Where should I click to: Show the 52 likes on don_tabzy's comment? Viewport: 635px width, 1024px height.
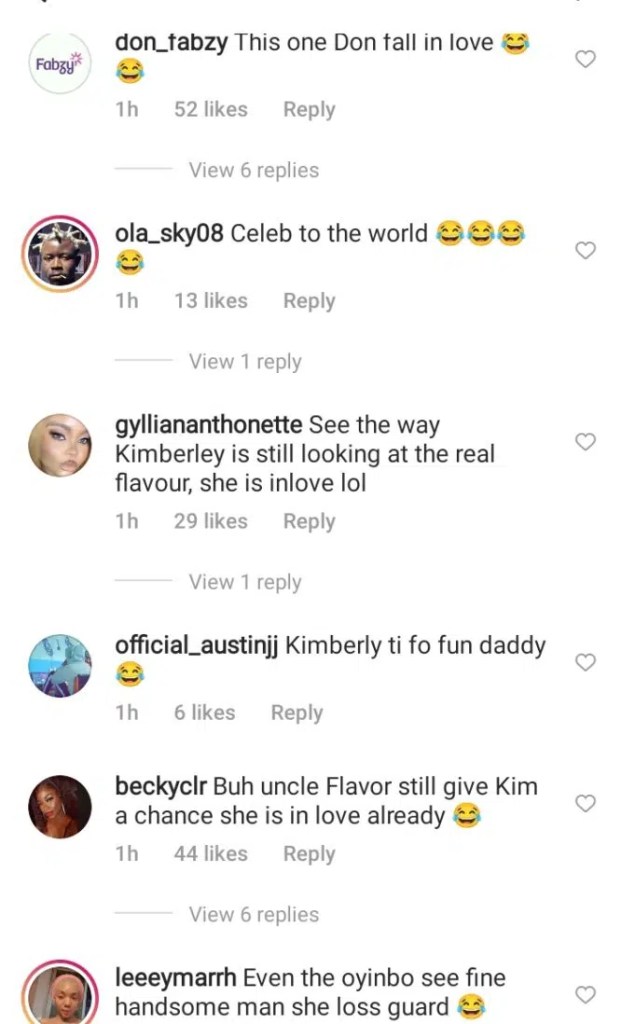210,110
